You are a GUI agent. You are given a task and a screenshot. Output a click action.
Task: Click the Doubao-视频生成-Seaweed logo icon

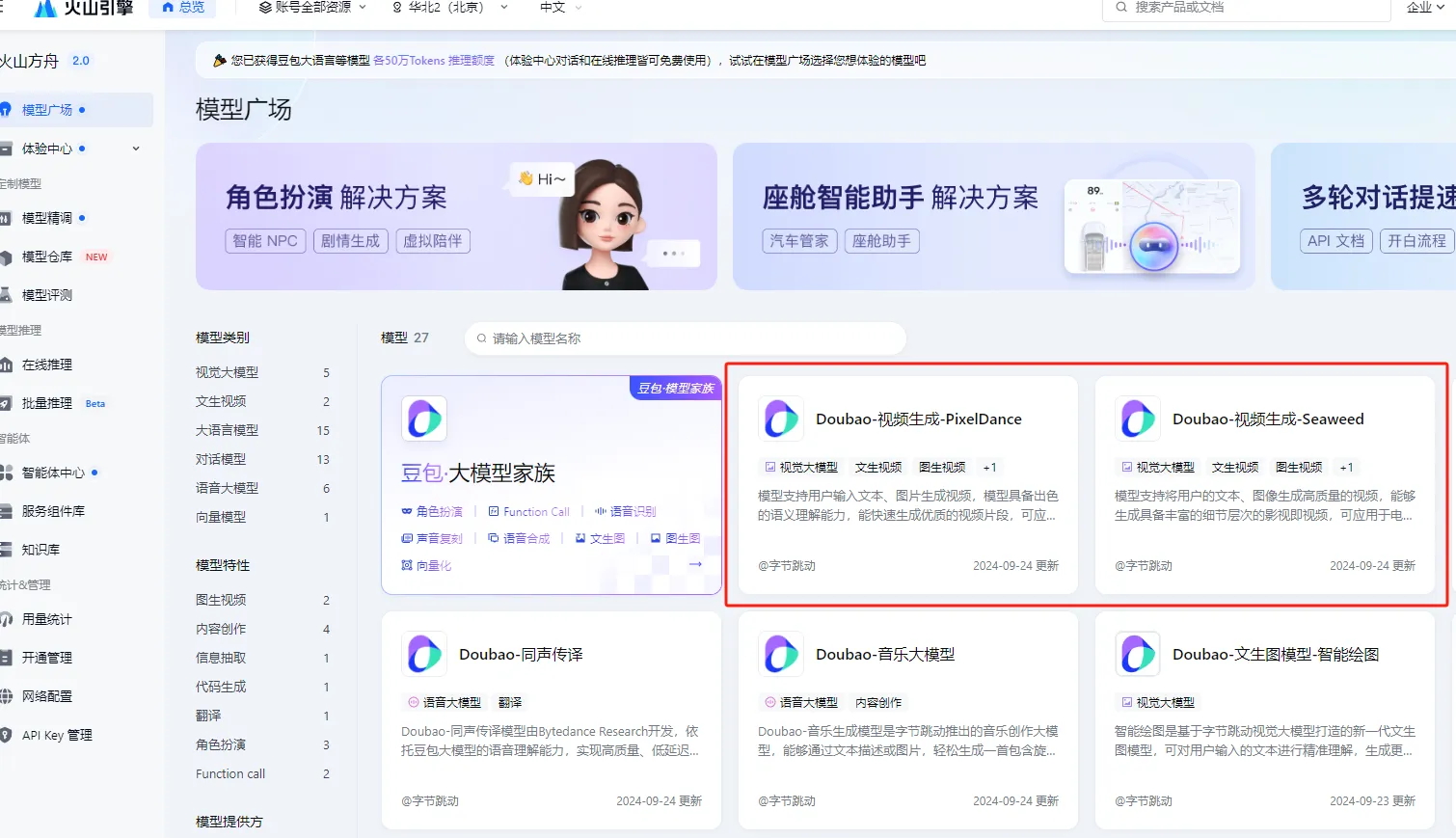1138,419
